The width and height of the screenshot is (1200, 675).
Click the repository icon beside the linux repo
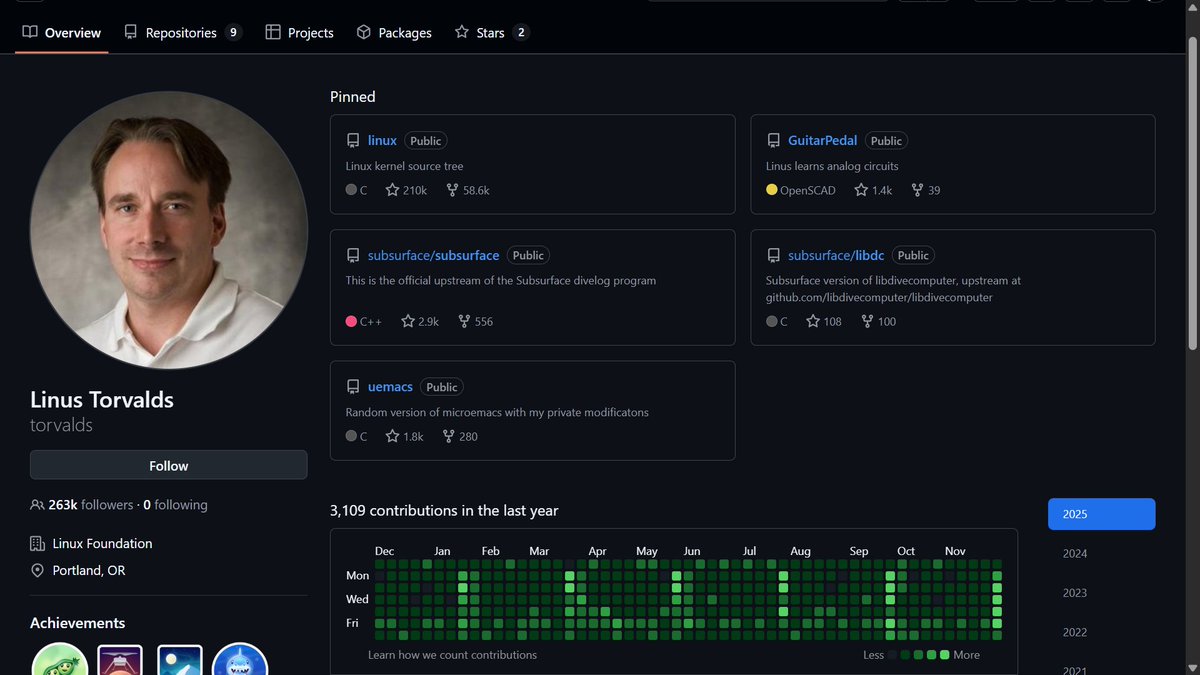point(352,140)
